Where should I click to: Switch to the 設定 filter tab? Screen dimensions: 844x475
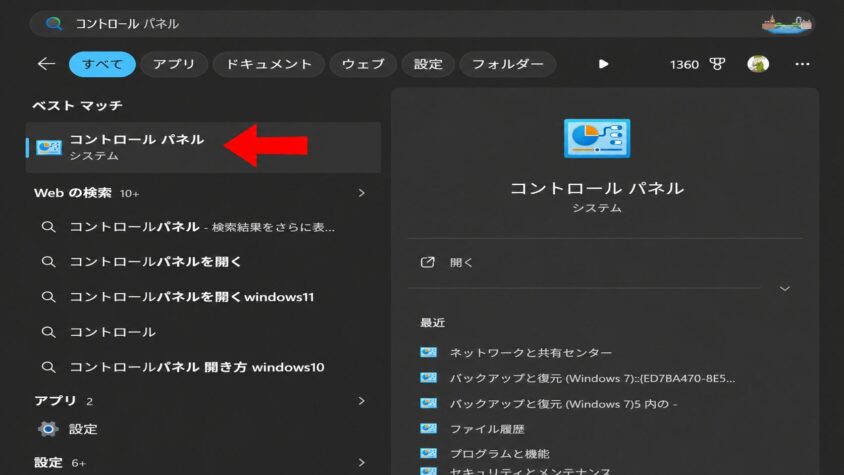click(428, 64)
